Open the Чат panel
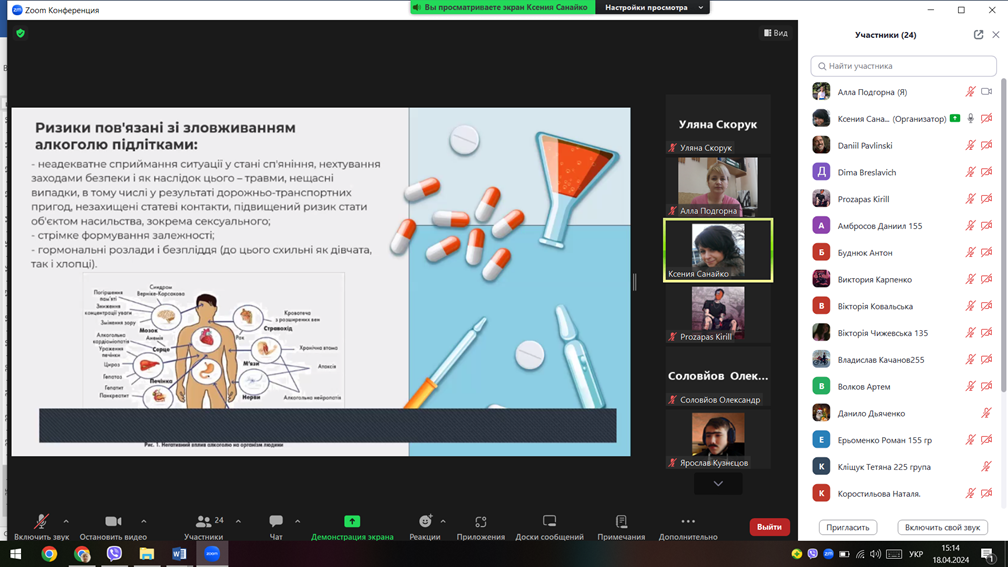Image resolution: width=1008 pixels, height=567 pixels. tap(276, 526)
